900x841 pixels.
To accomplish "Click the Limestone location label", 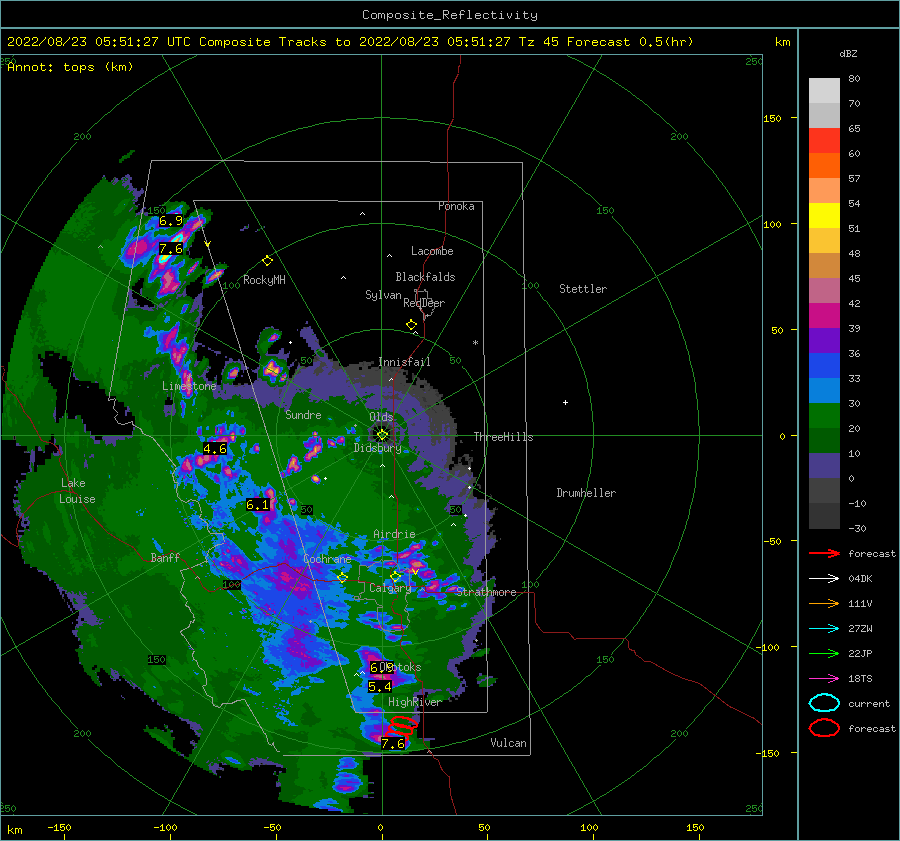I will [189, 386].
